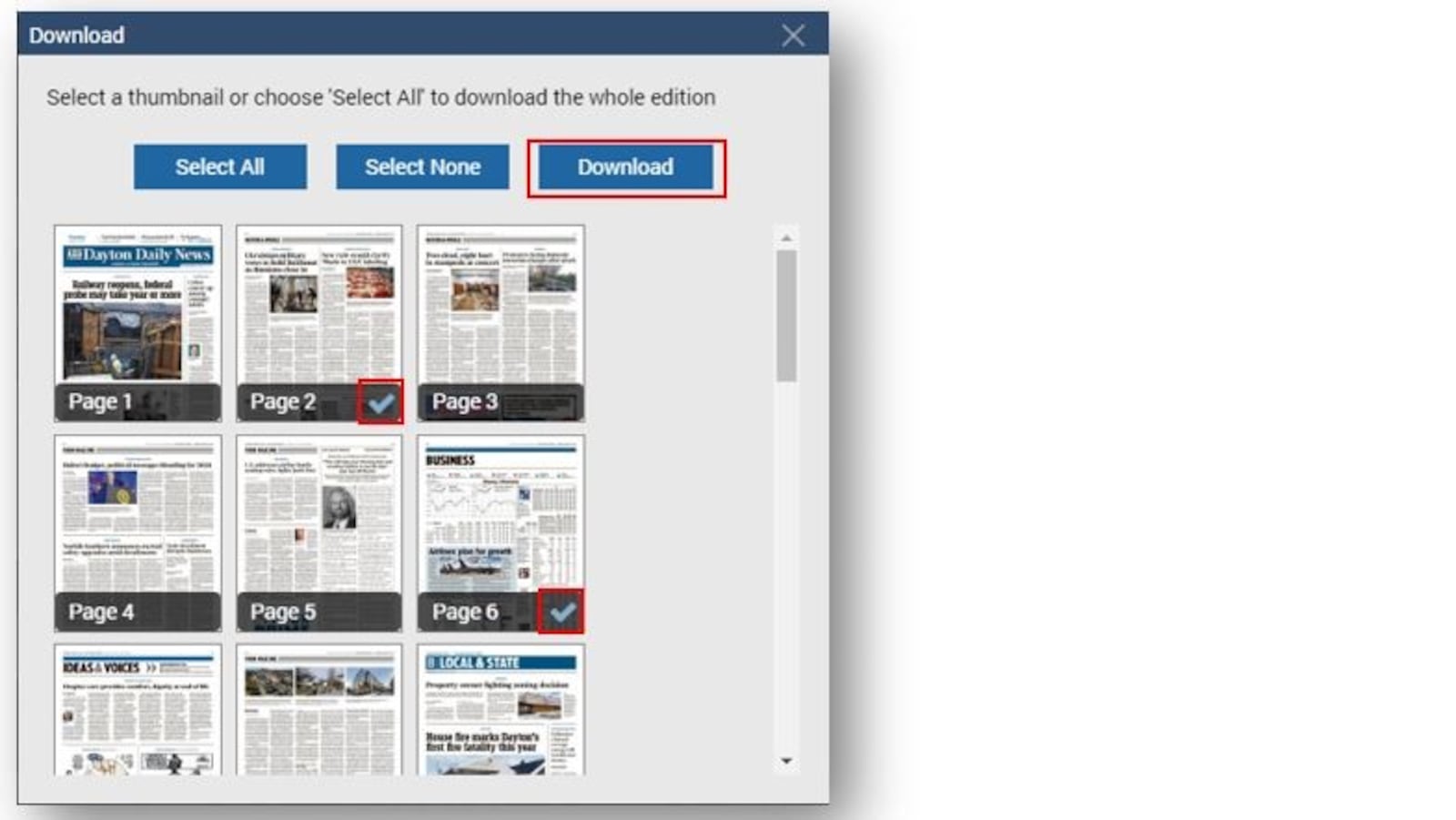Click the Select All button
Screen dimensions: 1456x820
coord(219,167)
